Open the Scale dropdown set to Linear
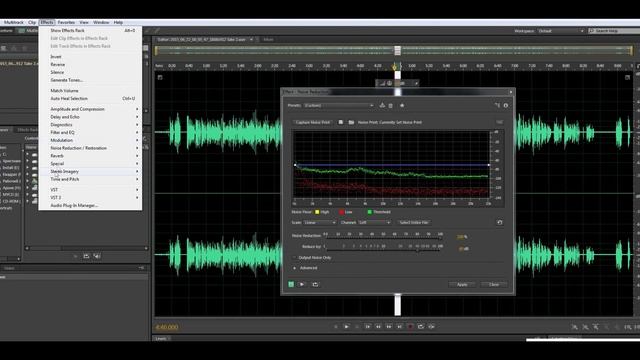 tap(320, 222)
